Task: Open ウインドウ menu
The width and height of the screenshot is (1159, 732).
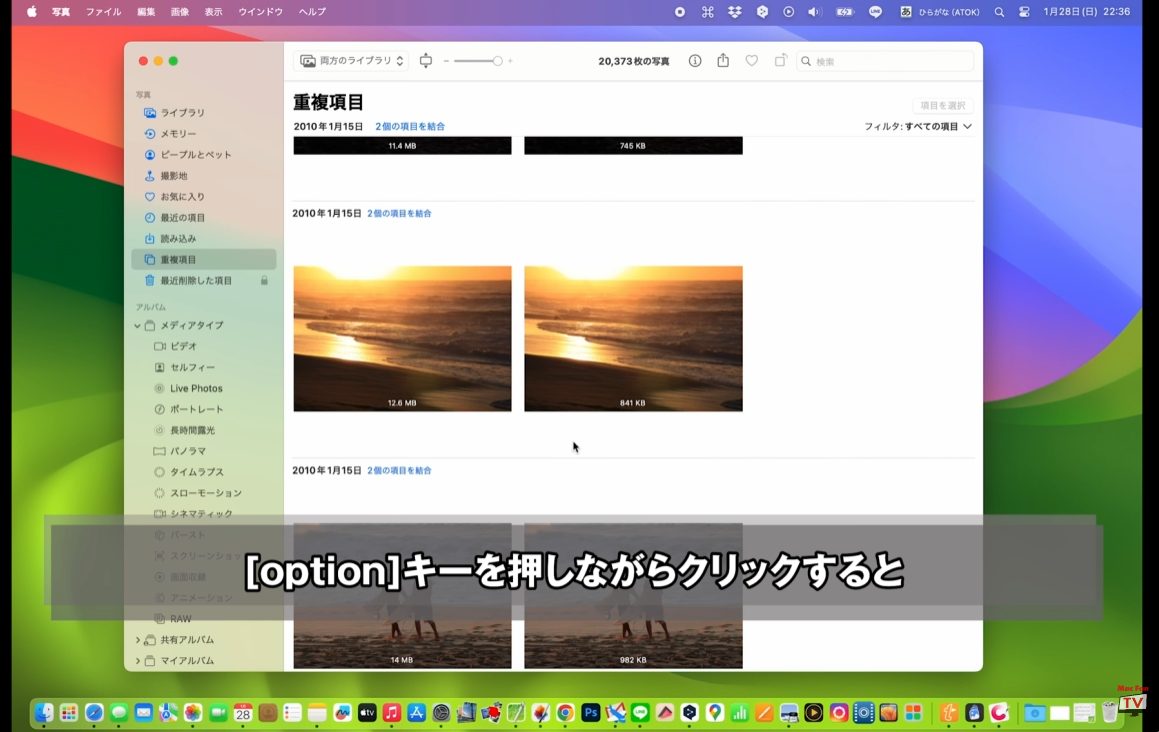Action: [260, 12]
